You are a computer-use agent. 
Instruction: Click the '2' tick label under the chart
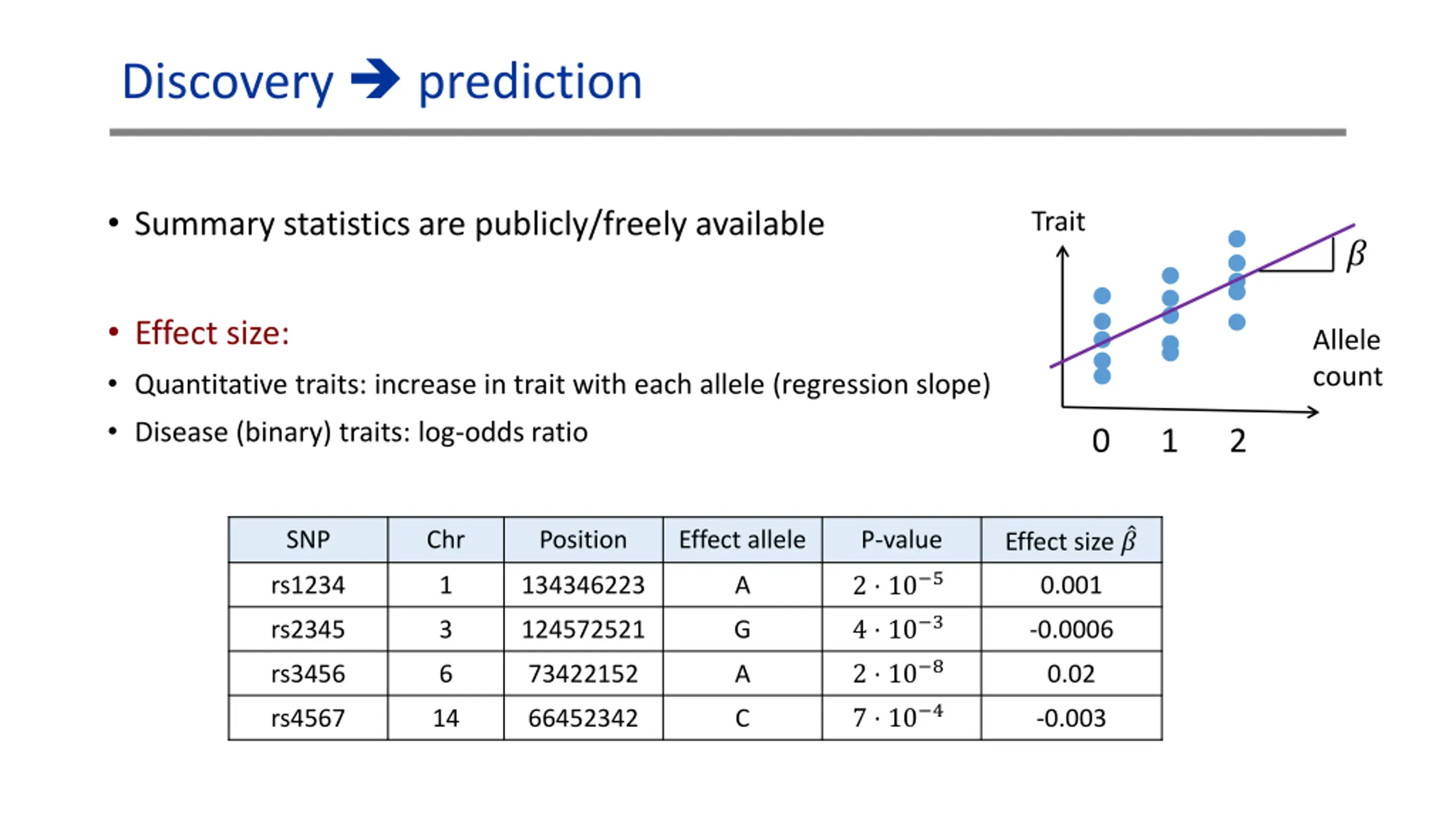pos(1238,441)
